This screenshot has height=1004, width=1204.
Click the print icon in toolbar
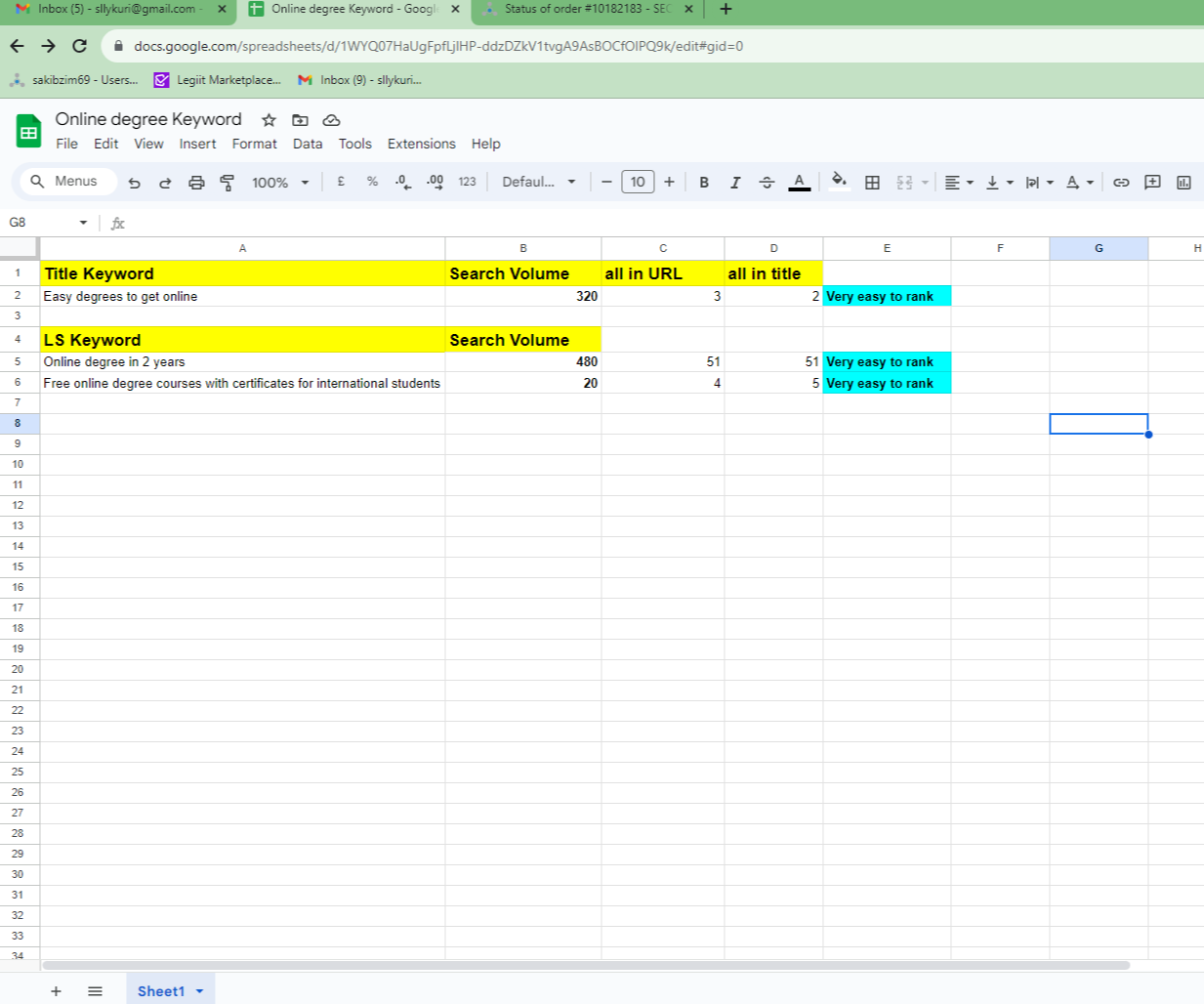point(196,183)
